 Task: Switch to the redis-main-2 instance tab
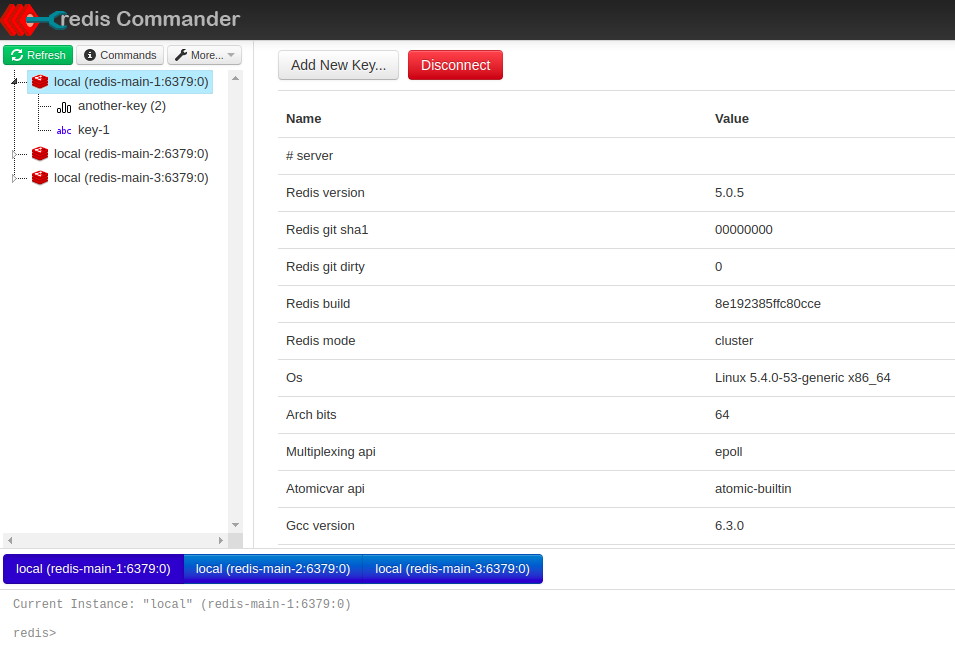pos(273,568)
